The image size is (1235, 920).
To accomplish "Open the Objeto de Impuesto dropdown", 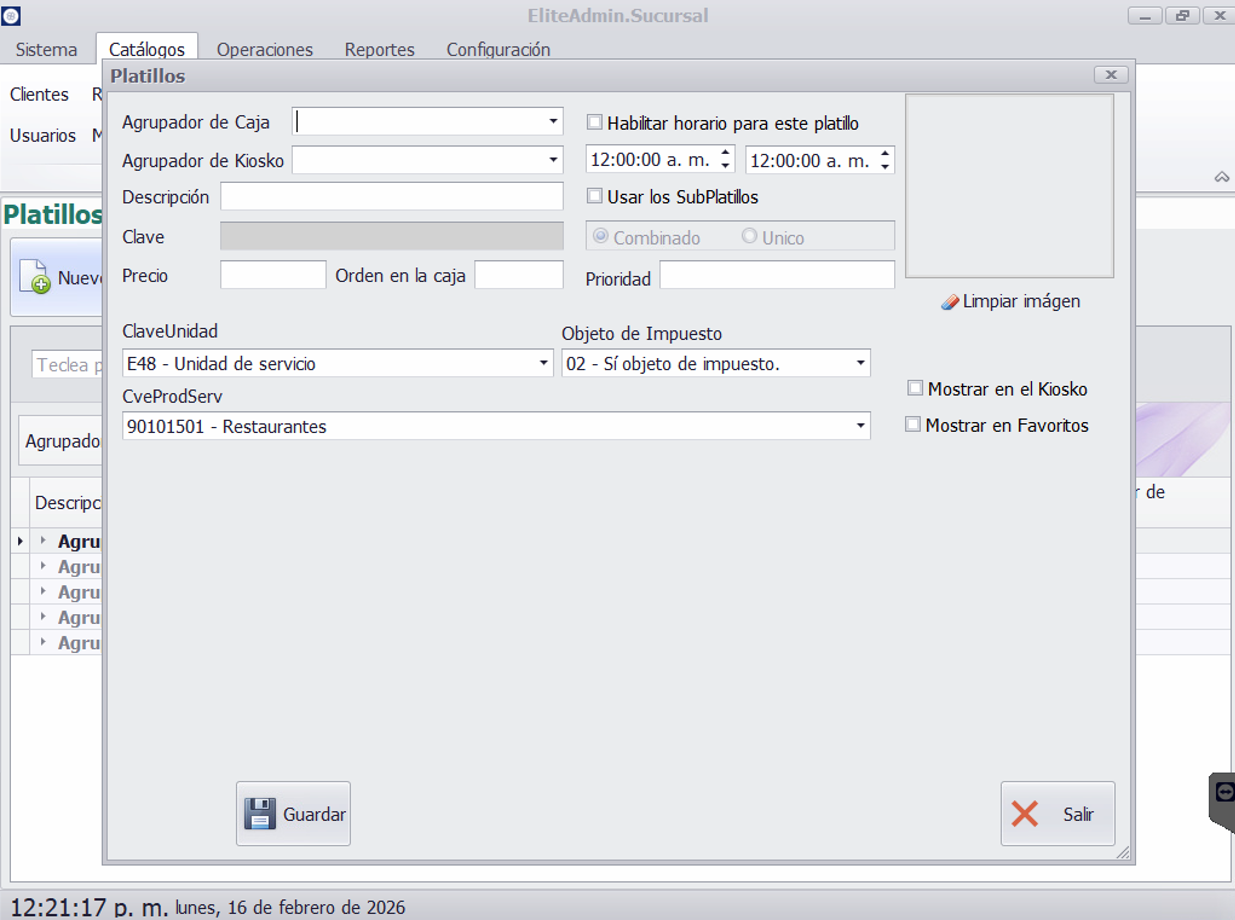I will pos(860,363).
